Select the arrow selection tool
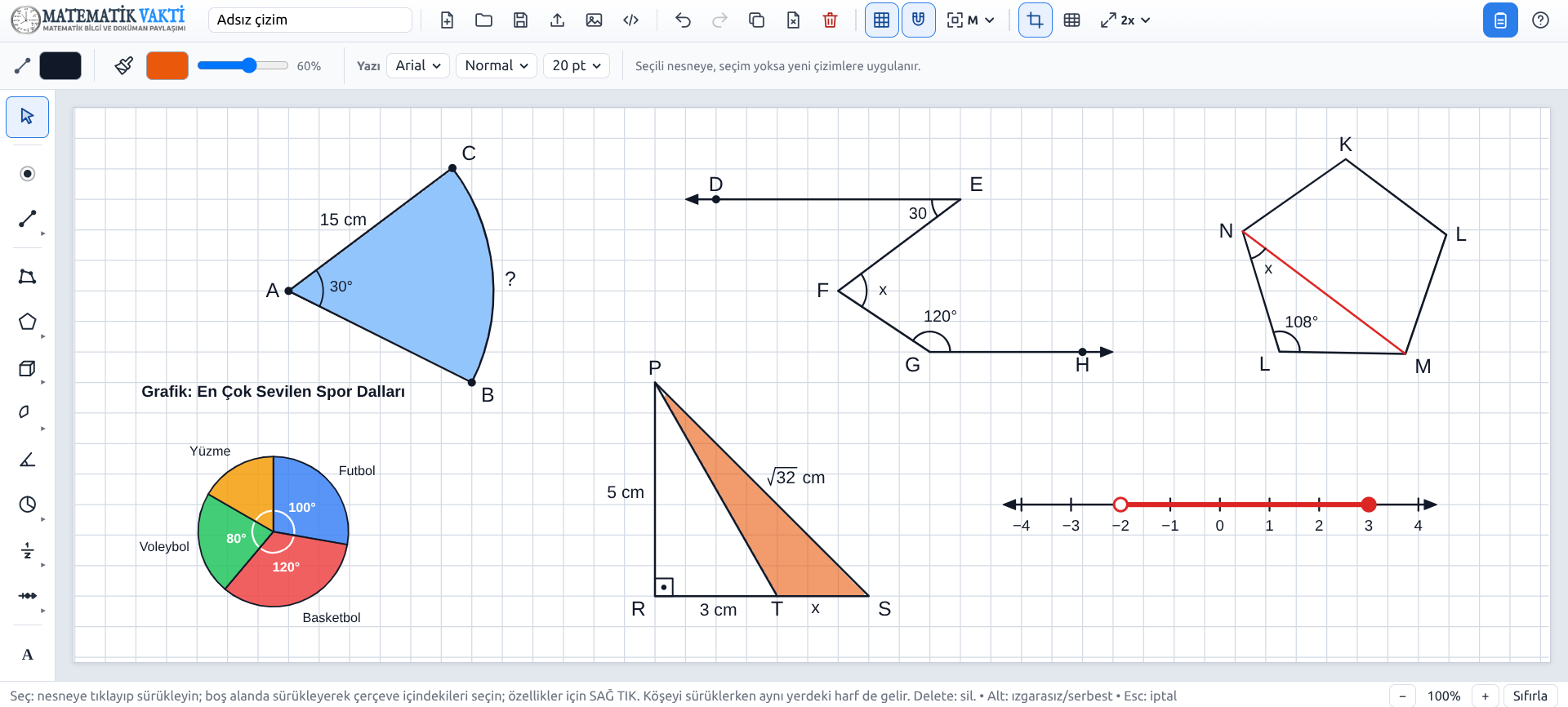The width and height of the screenshot is (1568, 707). (x=27, y=117)
